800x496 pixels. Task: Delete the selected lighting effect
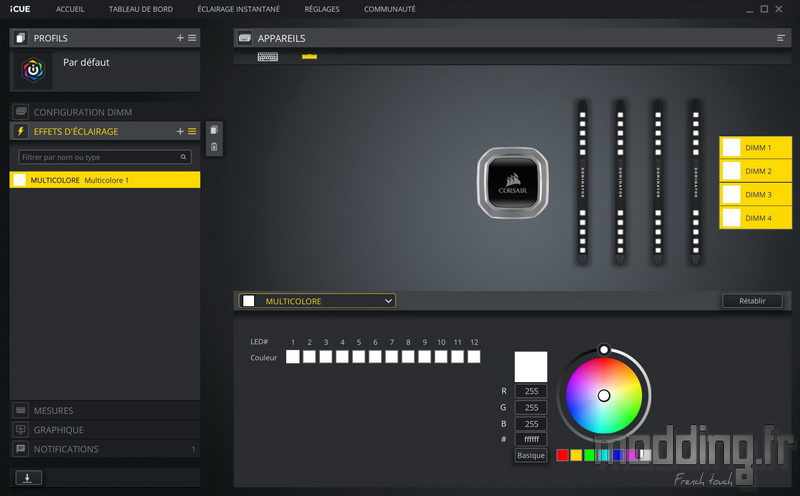(x=214, y=147)
